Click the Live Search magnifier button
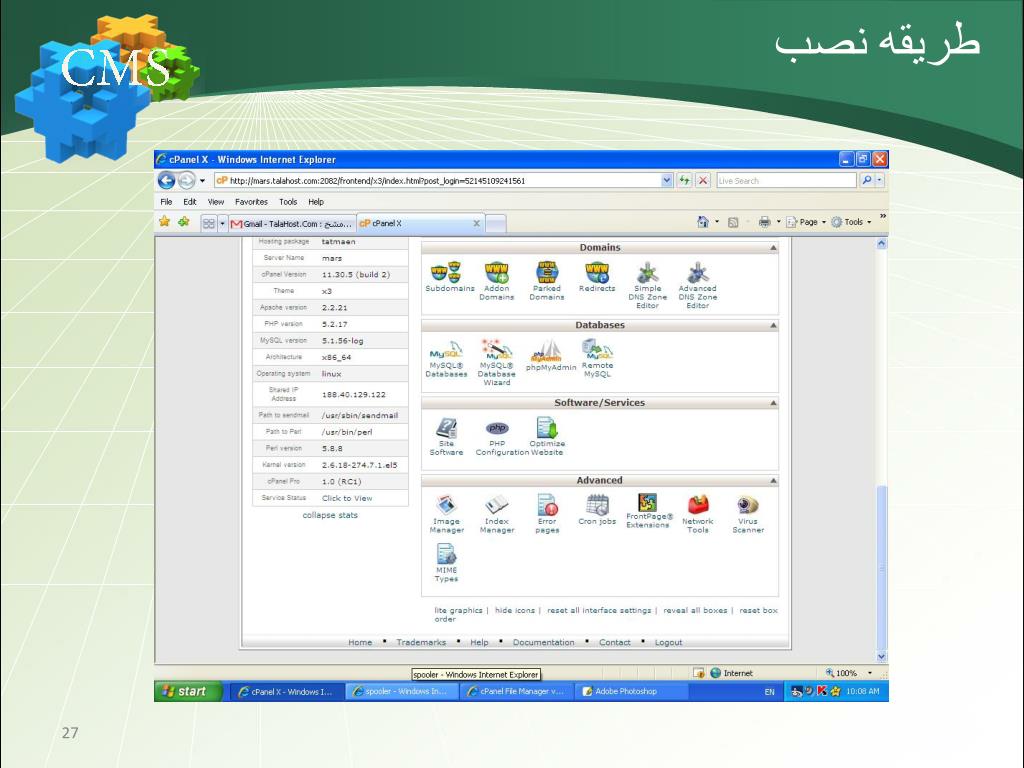1024x768 pixels. point(867,180)
